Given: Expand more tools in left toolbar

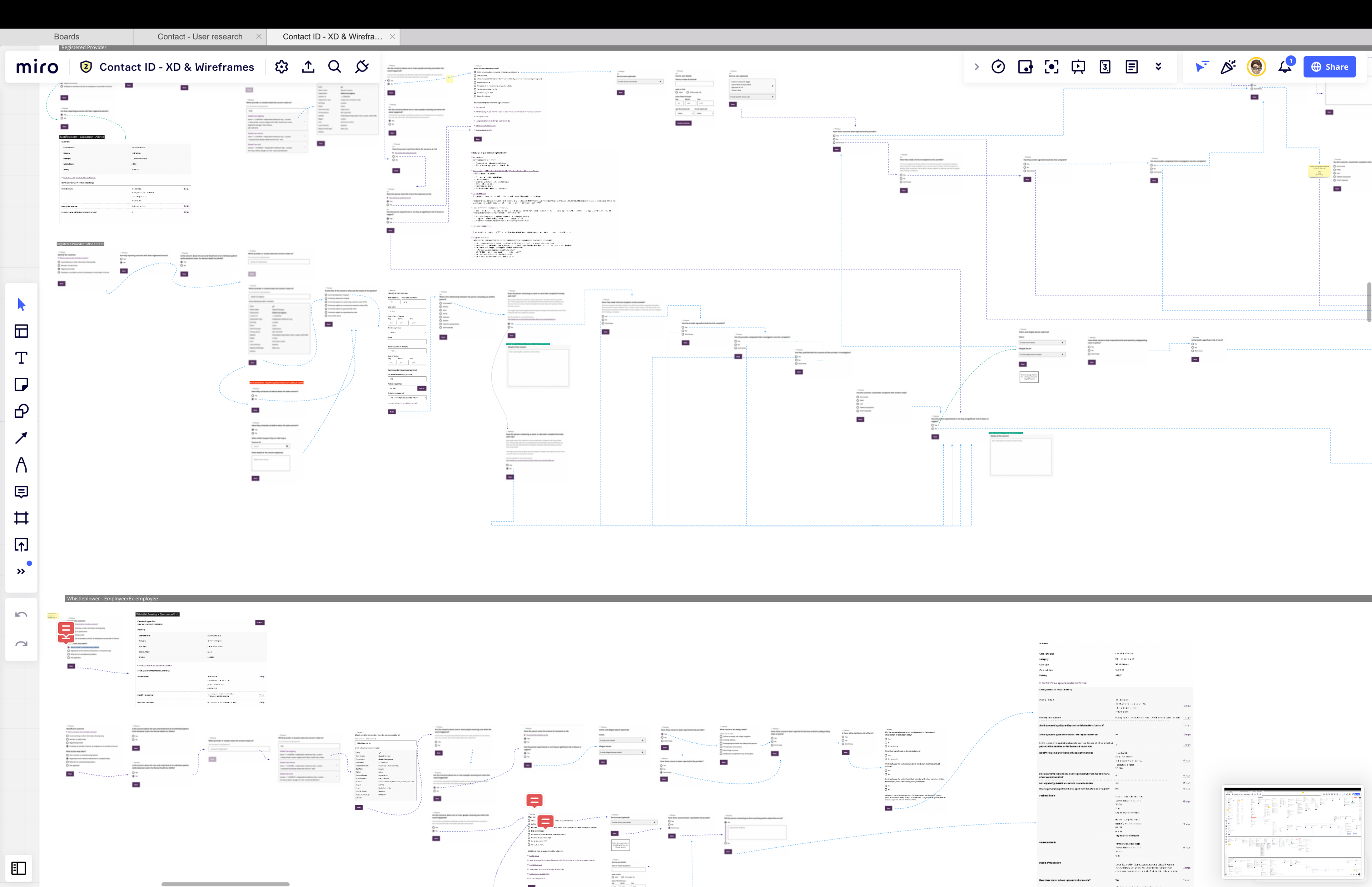Looking at the screenshot, I should [21, 571].
